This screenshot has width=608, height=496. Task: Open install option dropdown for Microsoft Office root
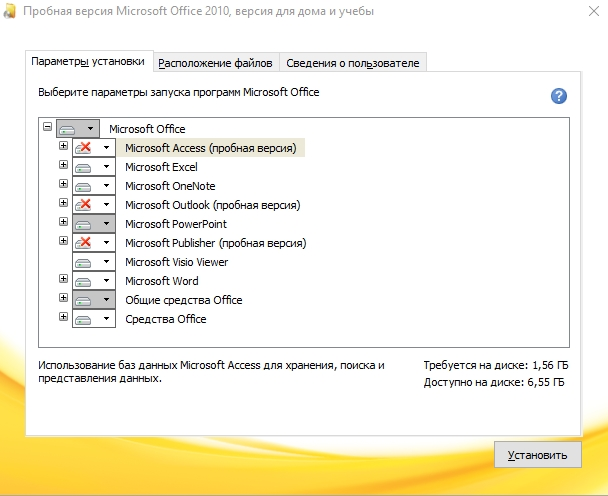pos(78,128)
